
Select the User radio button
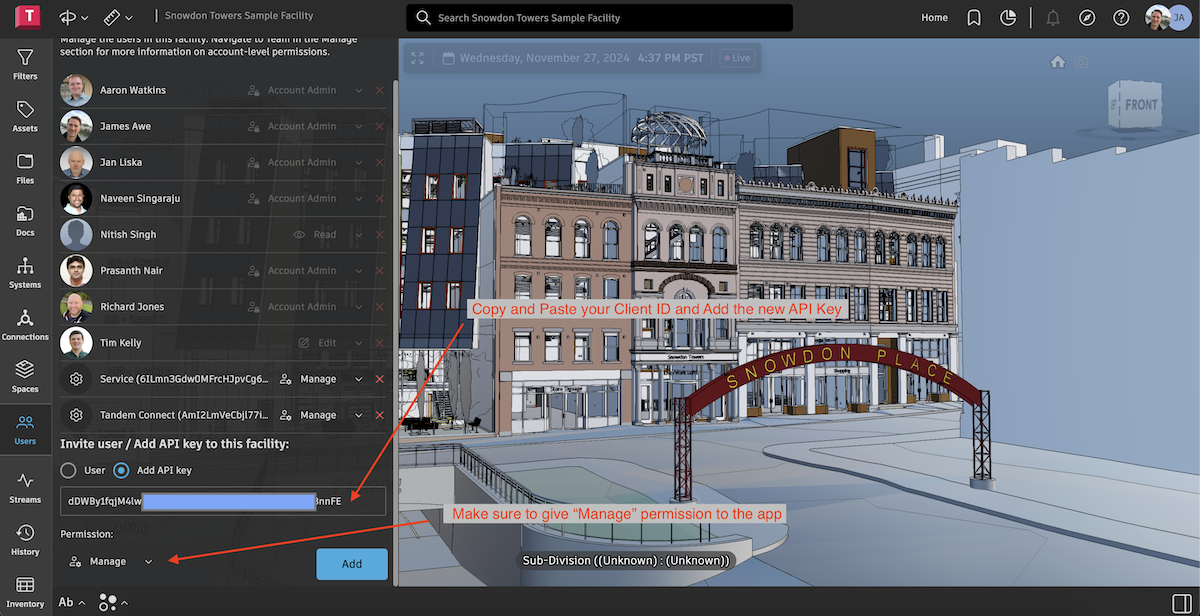69,470
